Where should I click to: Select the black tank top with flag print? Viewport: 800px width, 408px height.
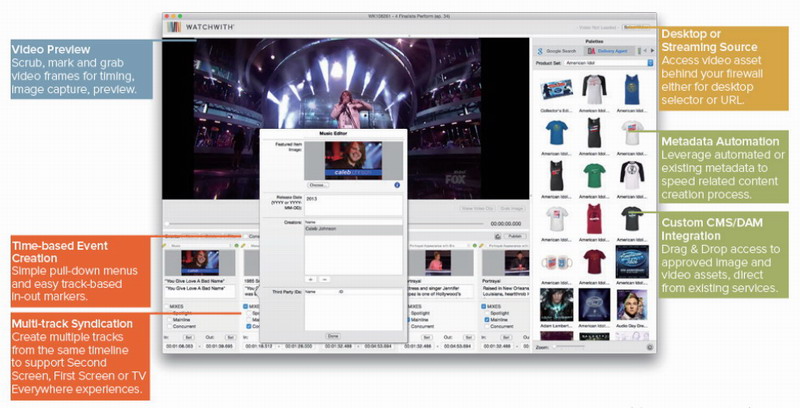[x=594, y=133]
